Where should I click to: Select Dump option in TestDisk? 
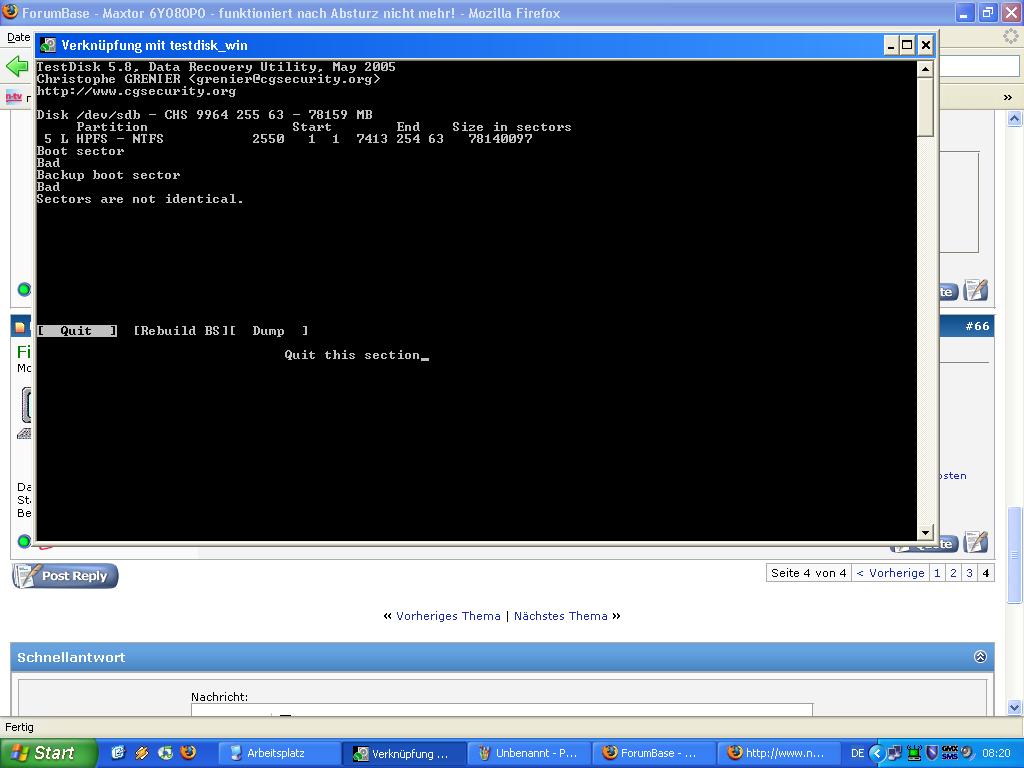[269, 330]
